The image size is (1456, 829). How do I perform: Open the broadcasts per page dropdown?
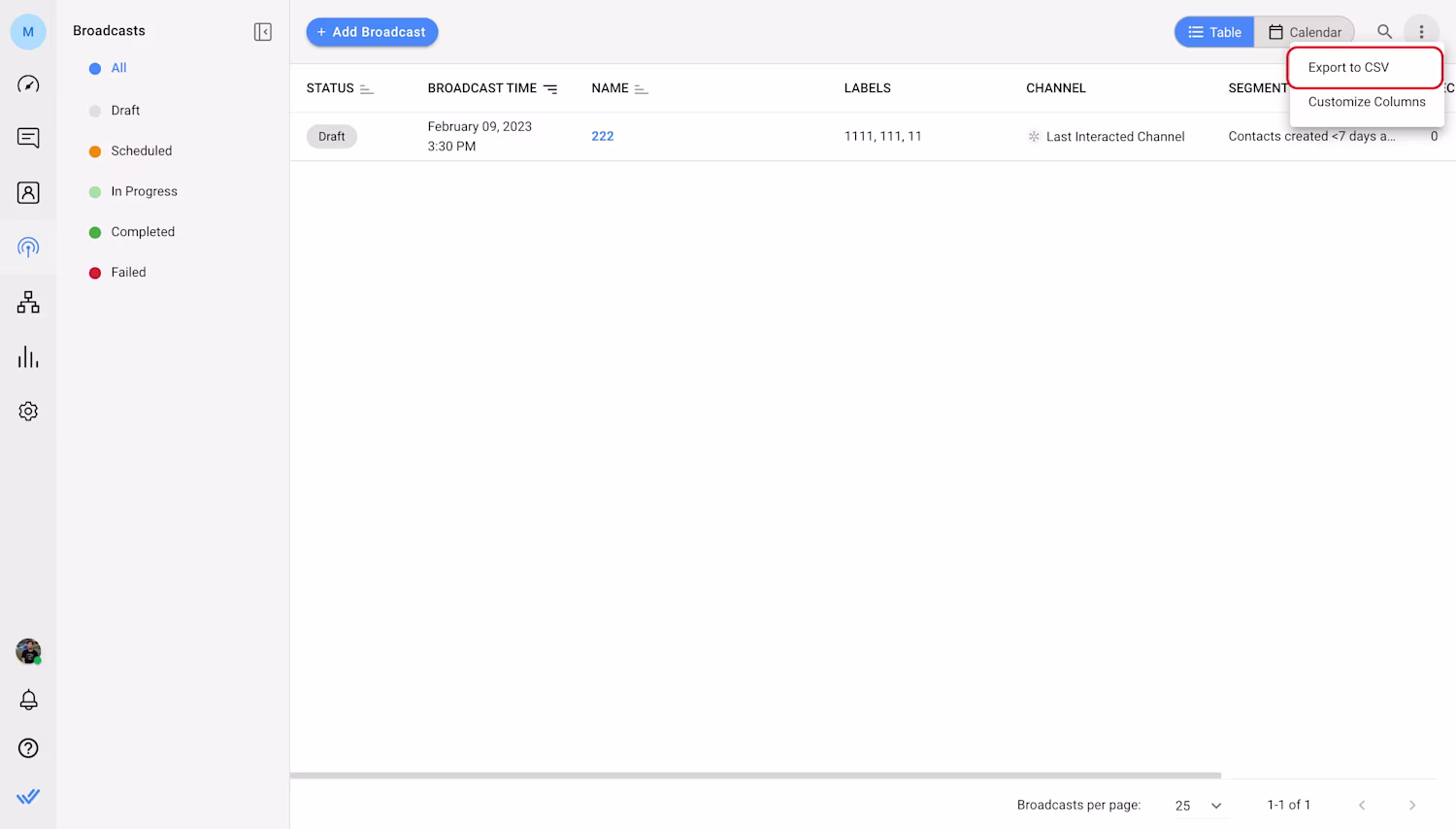[x=1198, y=806]
